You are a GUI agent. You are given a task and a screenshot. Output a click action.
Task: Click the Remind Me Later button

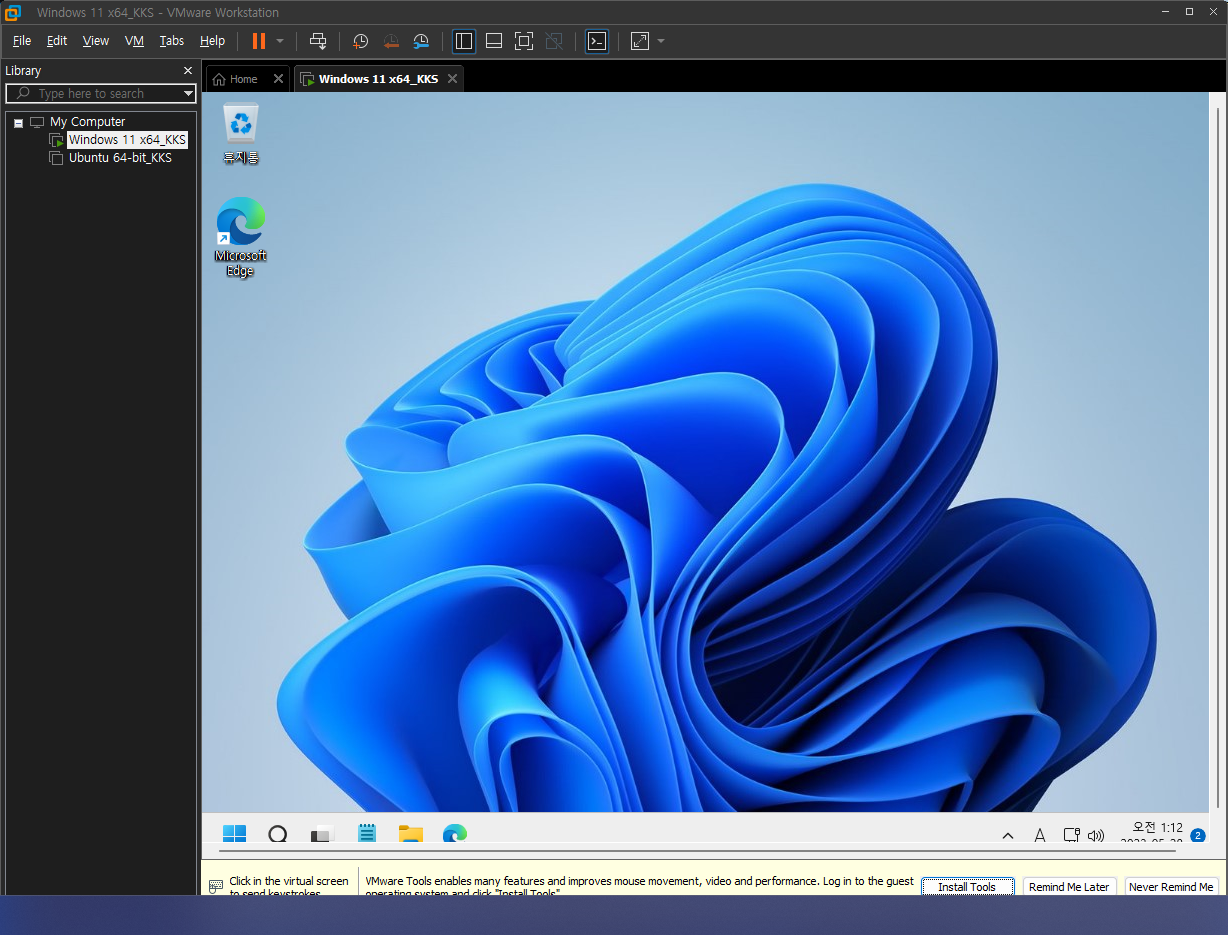1069,887
